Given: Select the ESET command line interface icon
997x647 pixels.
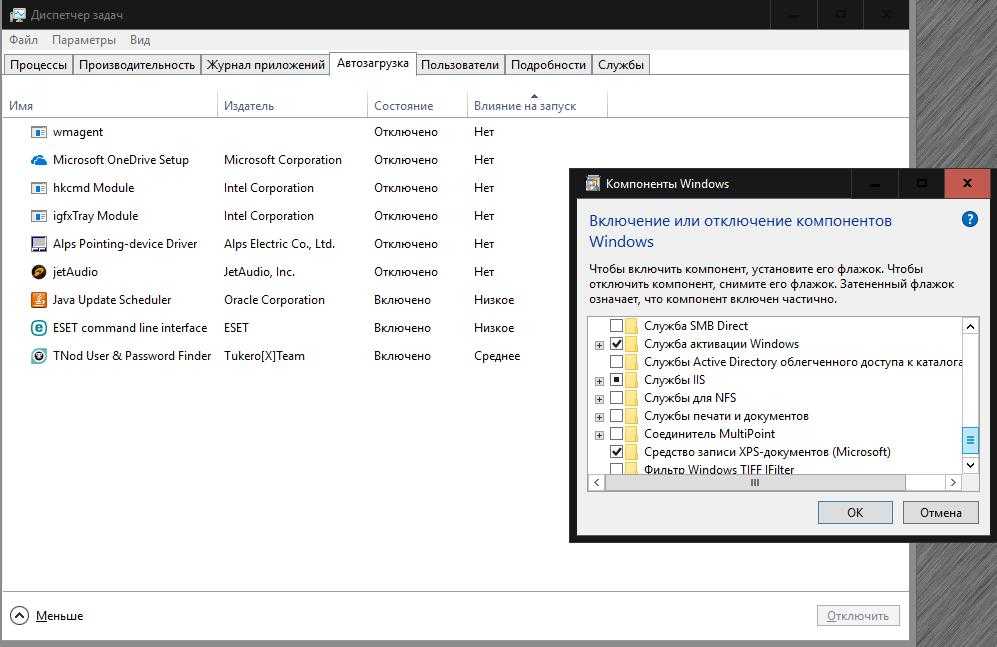Looking at the screenshot, I should tap(39, 328).
